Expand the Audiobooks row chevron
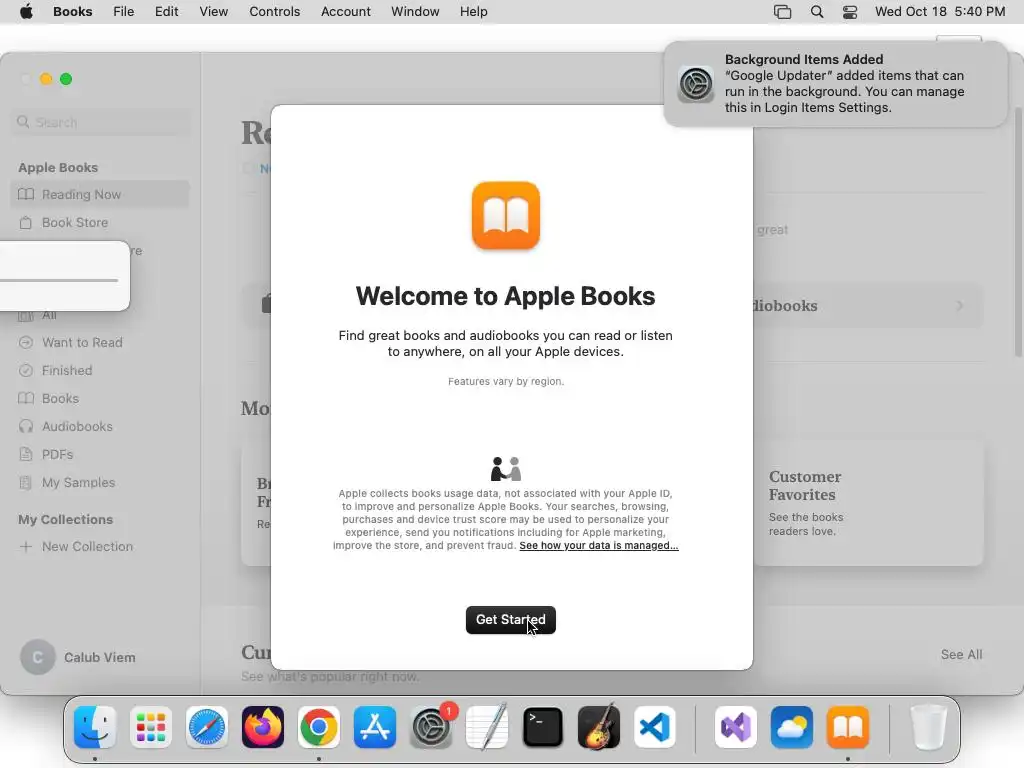1024x768 pixels. [959, 306]
